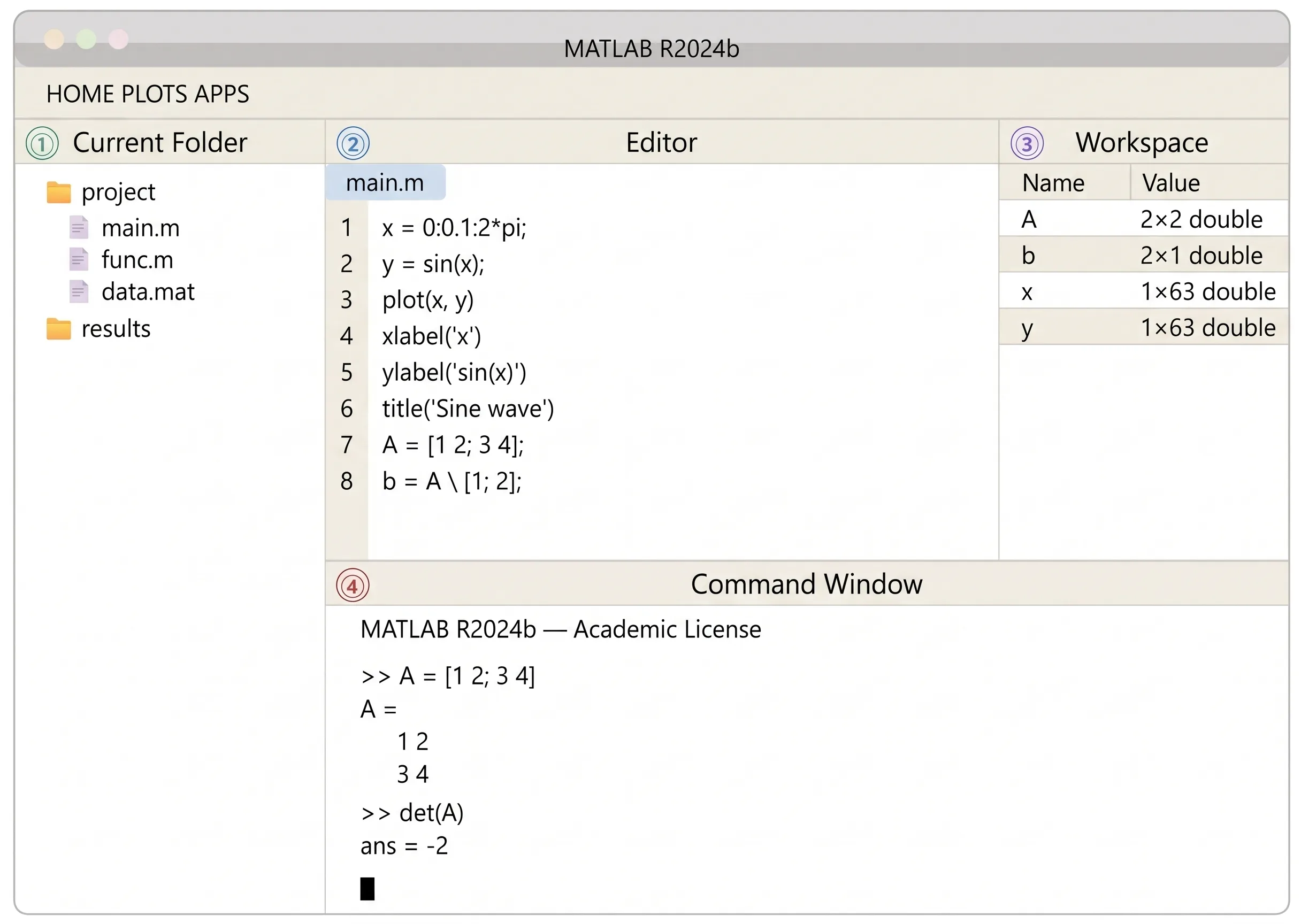Switch to the APPS ribbon tab
1301x924 pixels.
pos(221,94)
